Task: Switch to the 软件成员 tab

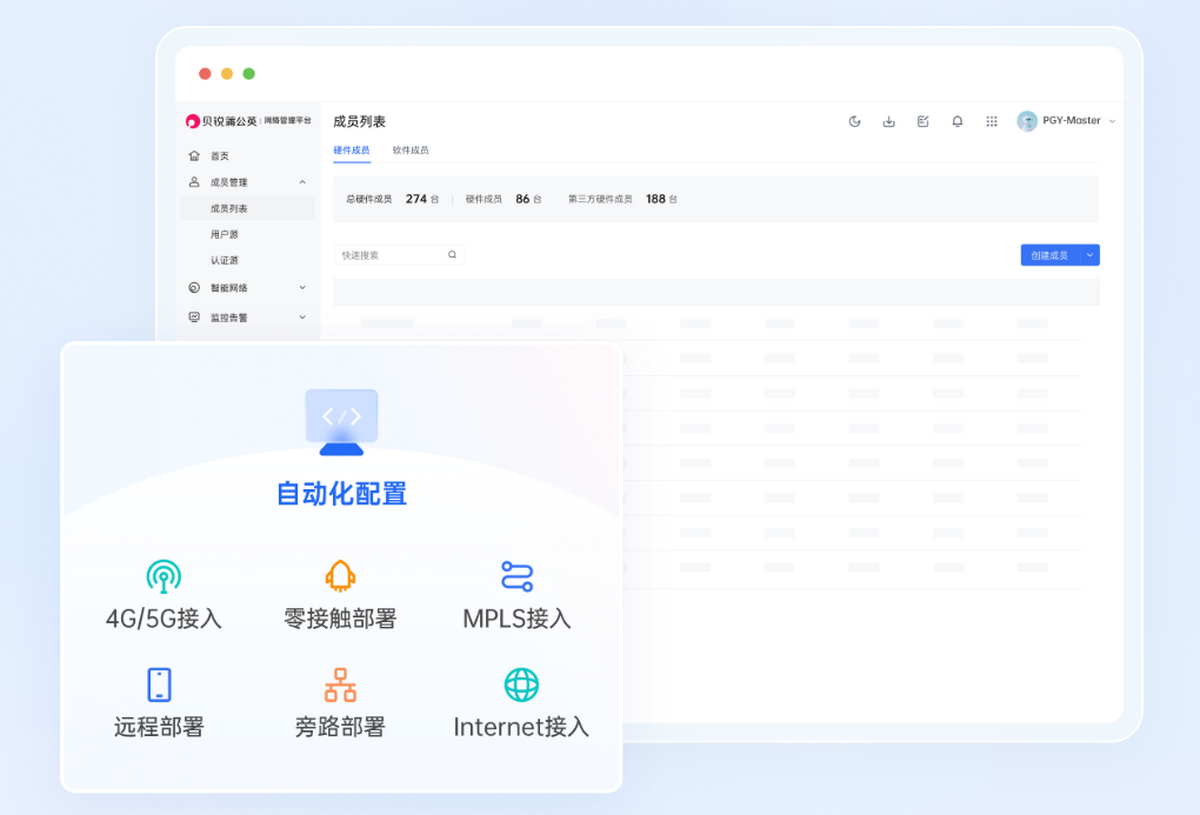Action: coord(412,150)
